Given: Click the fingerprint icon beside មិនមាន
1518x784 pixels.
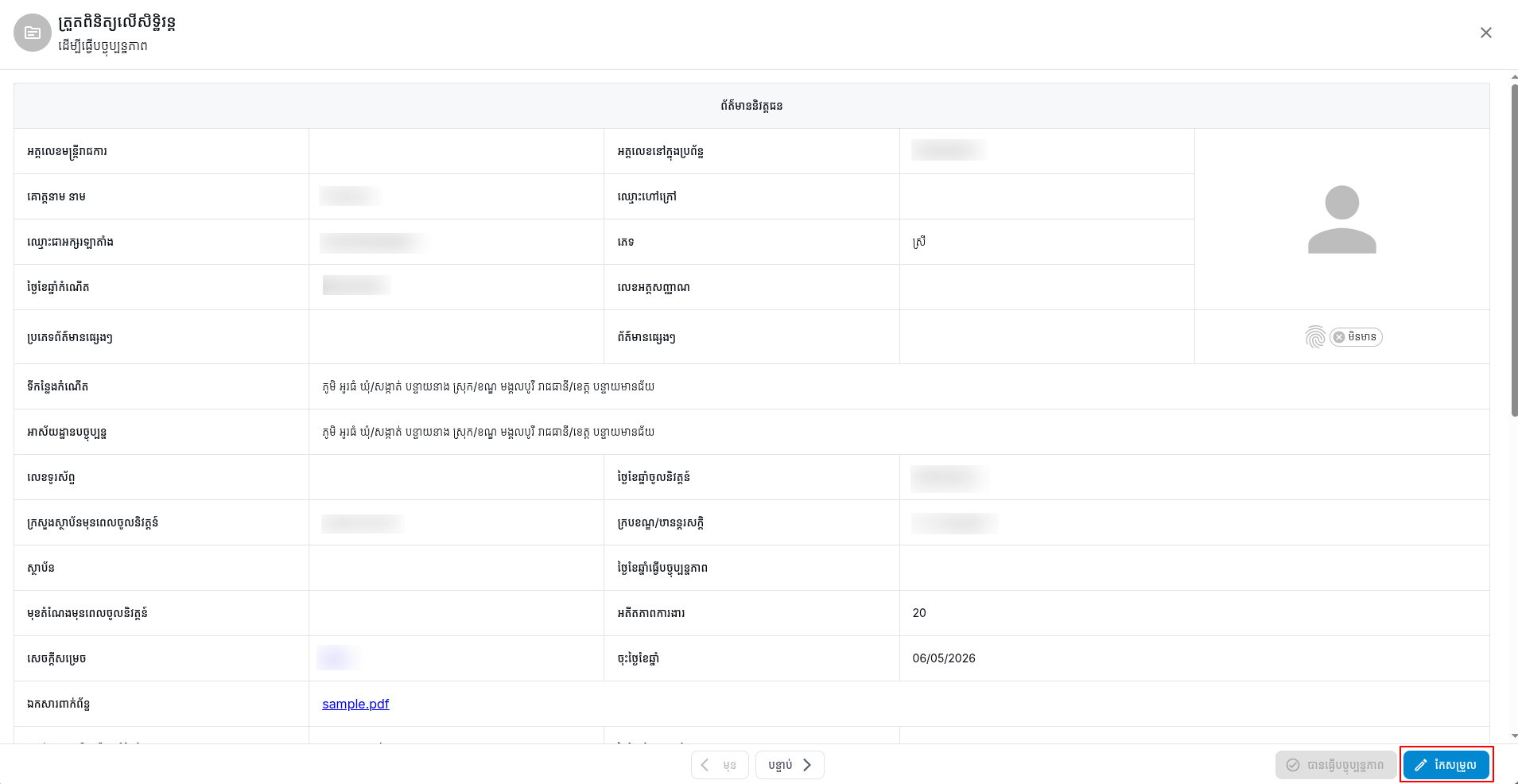Looking at the screenshot, I should [x=1315, y=337].
